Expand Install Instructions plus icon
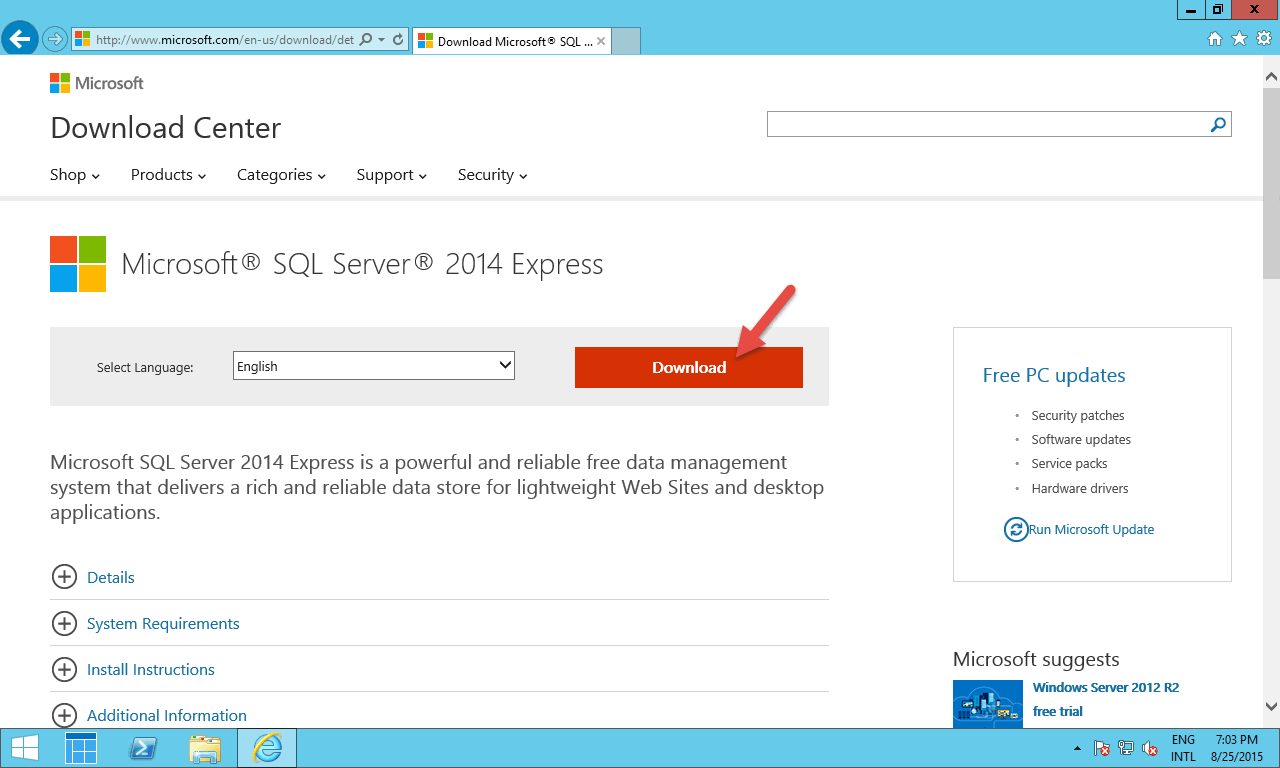1280x768 pixels. 64,669
